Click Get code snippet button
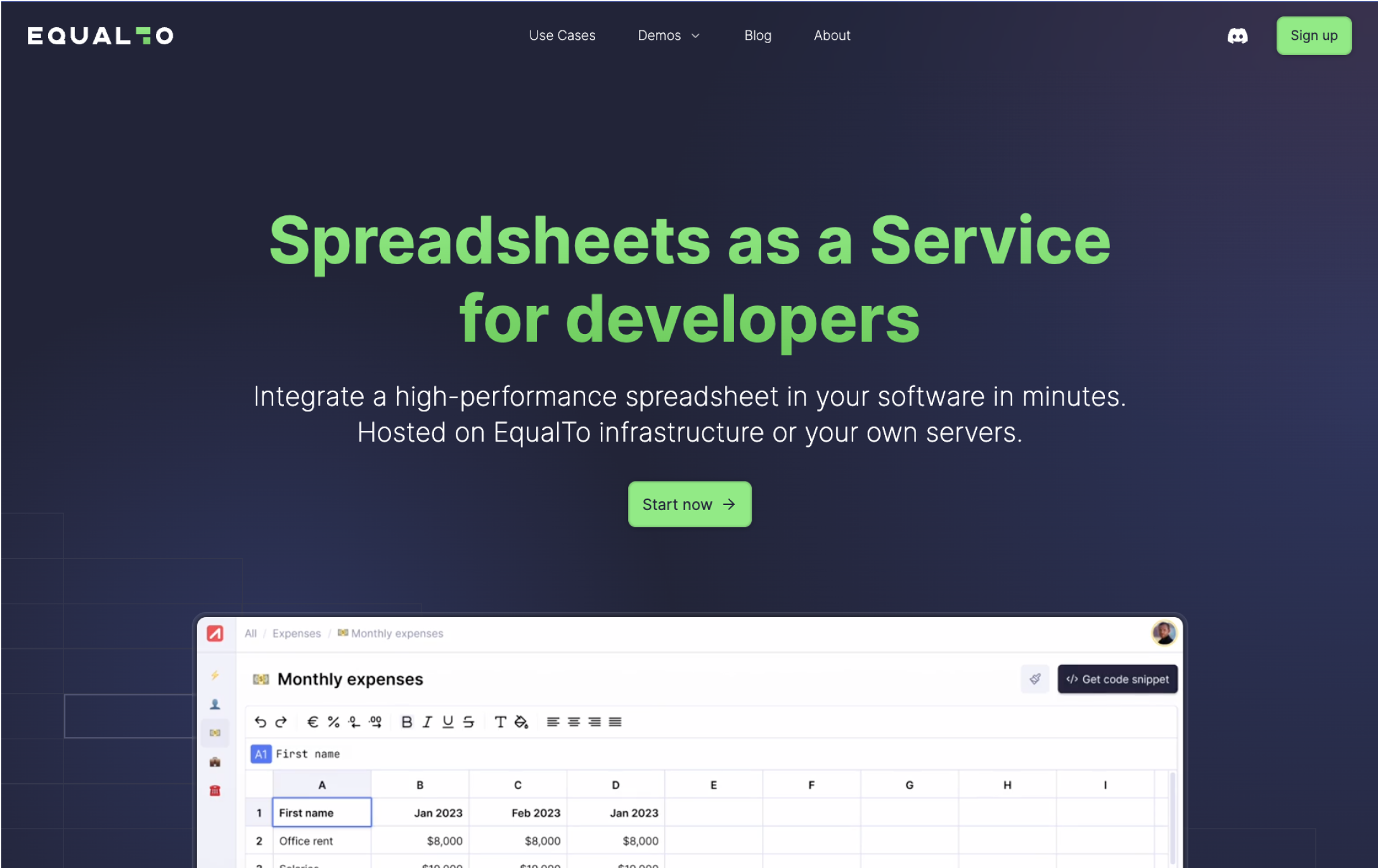This screenshot has height=868, width=1378. [x=1117, y=679]
